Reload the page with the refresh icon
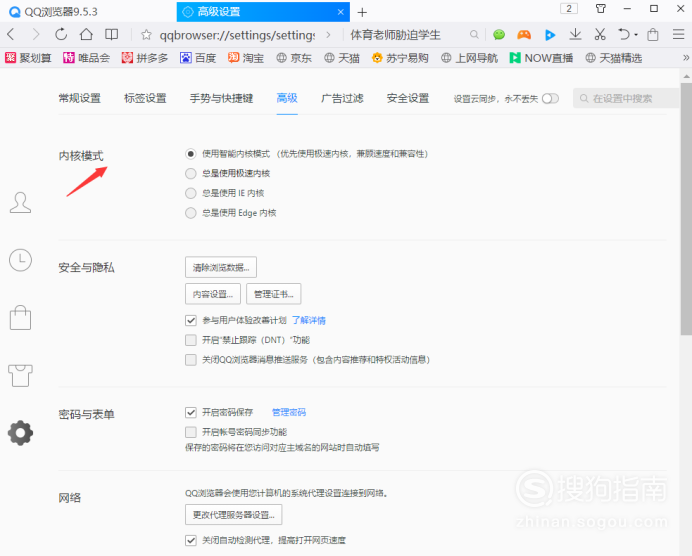The height and width of the screenshot is (556, 692). (61, 34)
